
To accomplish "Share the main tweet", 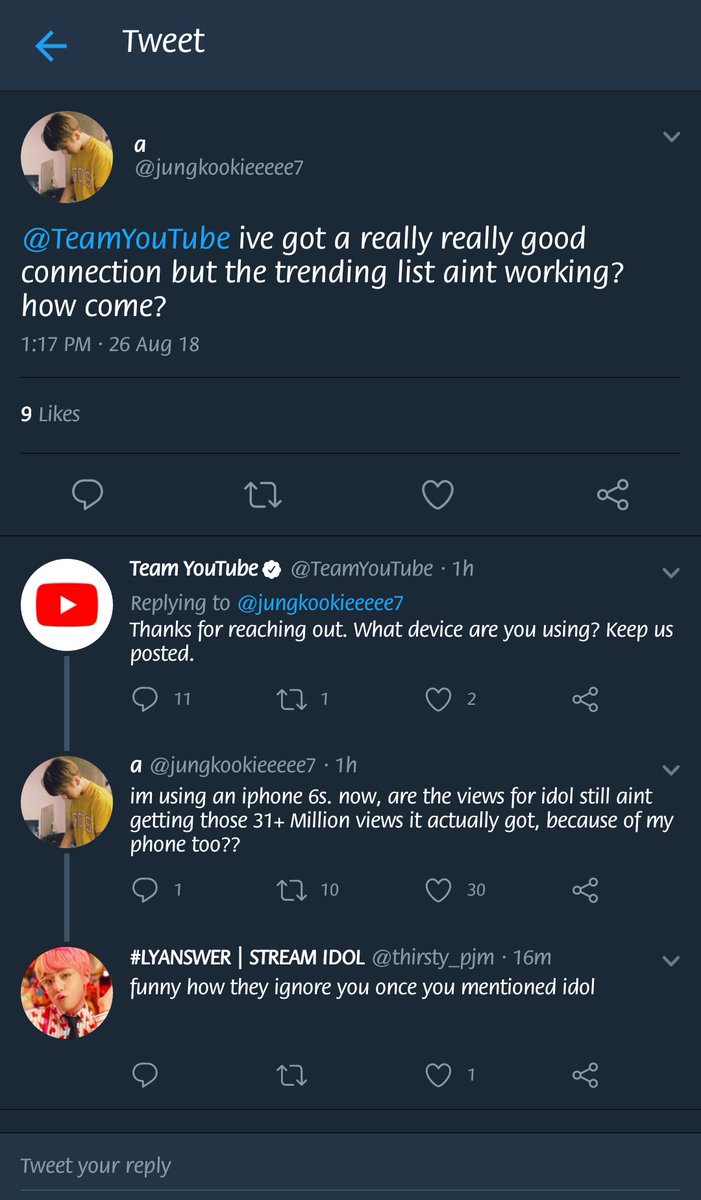I will click(x=612, y=494).
